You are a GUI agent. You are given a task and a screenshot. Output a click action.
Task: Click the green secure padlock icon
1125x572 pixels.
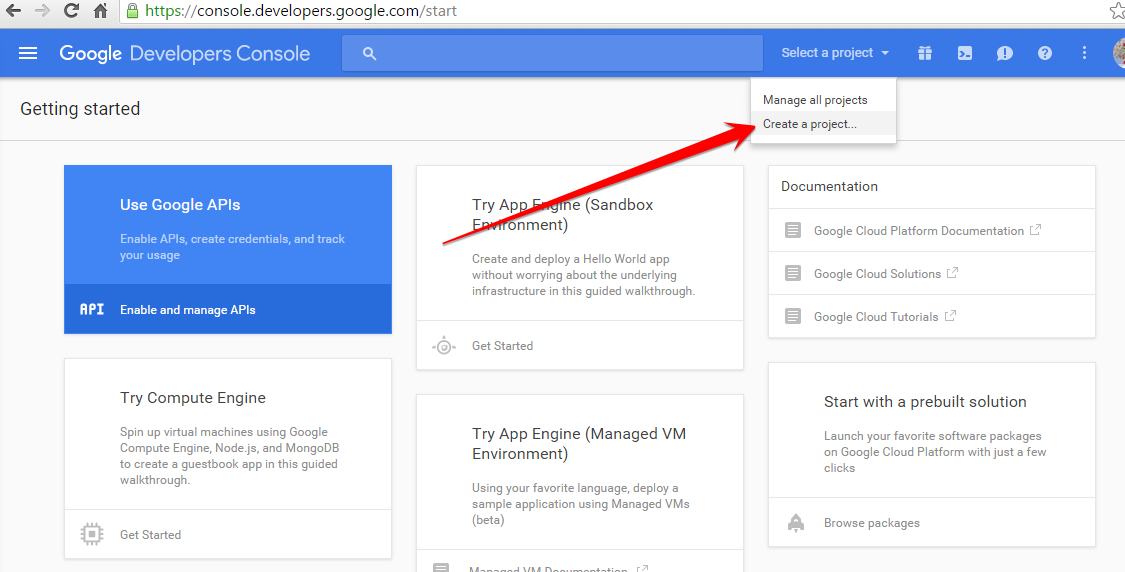click(132, 11)
